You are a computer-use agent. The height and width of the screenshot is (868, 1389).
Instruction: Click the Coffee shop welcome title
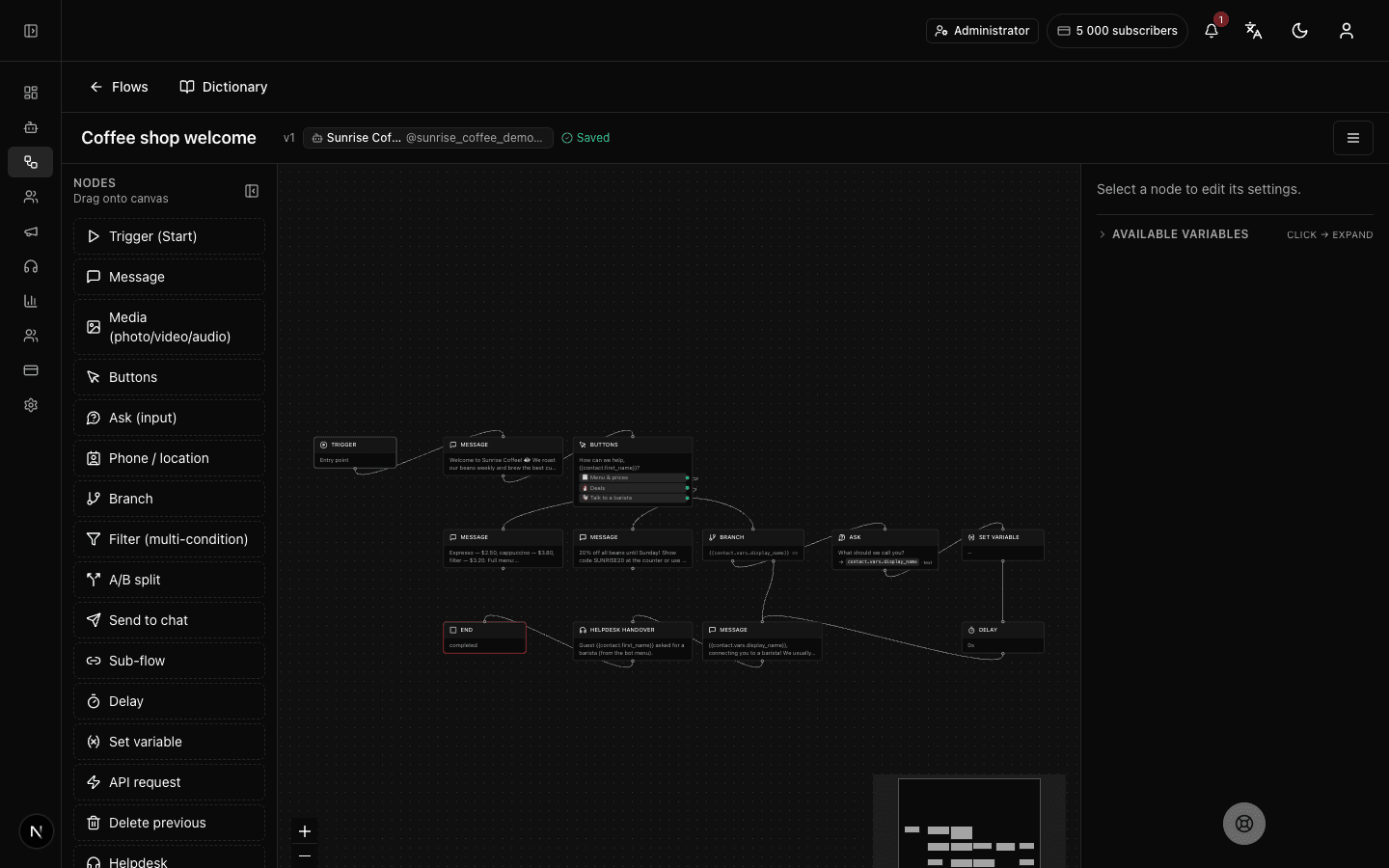click(169, 138)
